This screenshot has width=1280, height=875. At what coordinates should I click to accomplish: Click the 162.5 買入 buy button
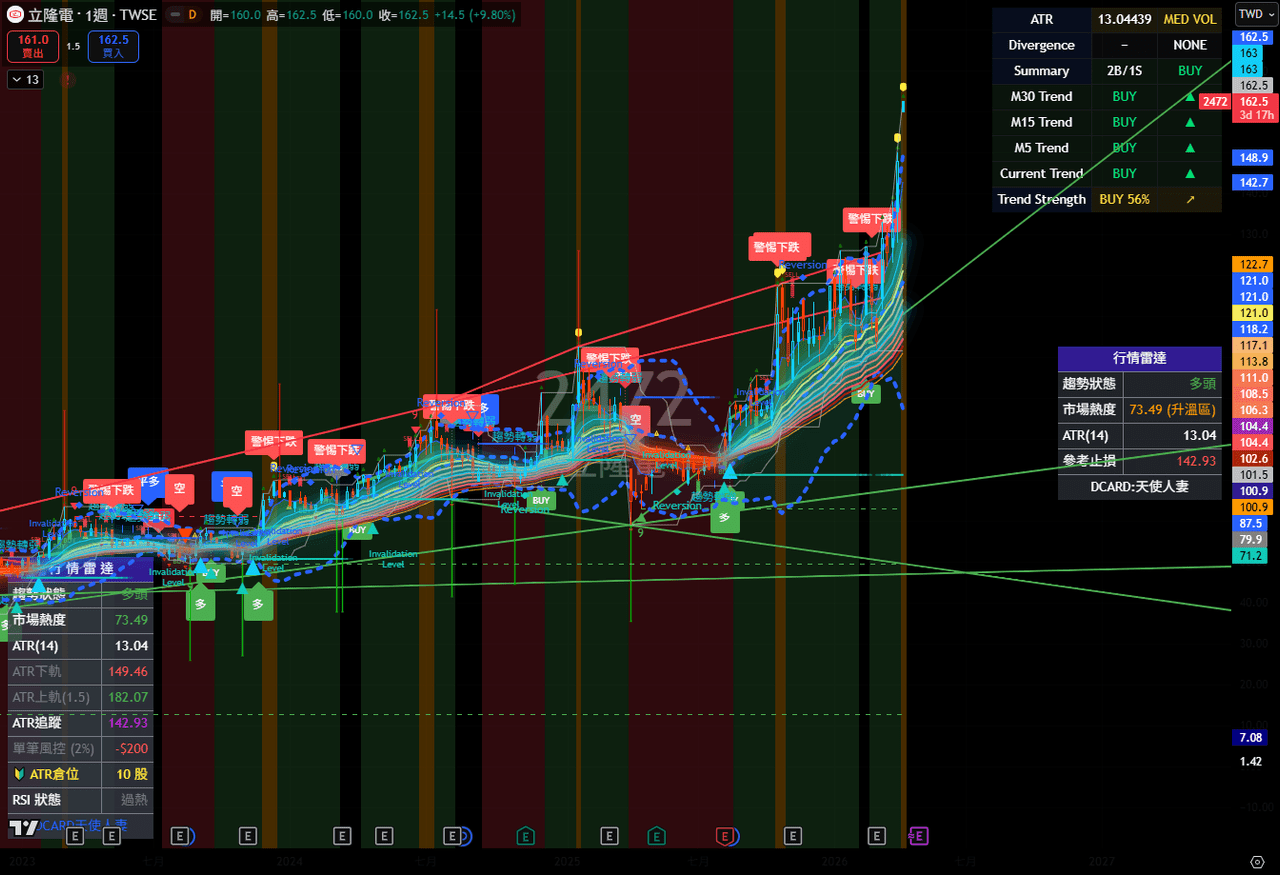(113, 46)
